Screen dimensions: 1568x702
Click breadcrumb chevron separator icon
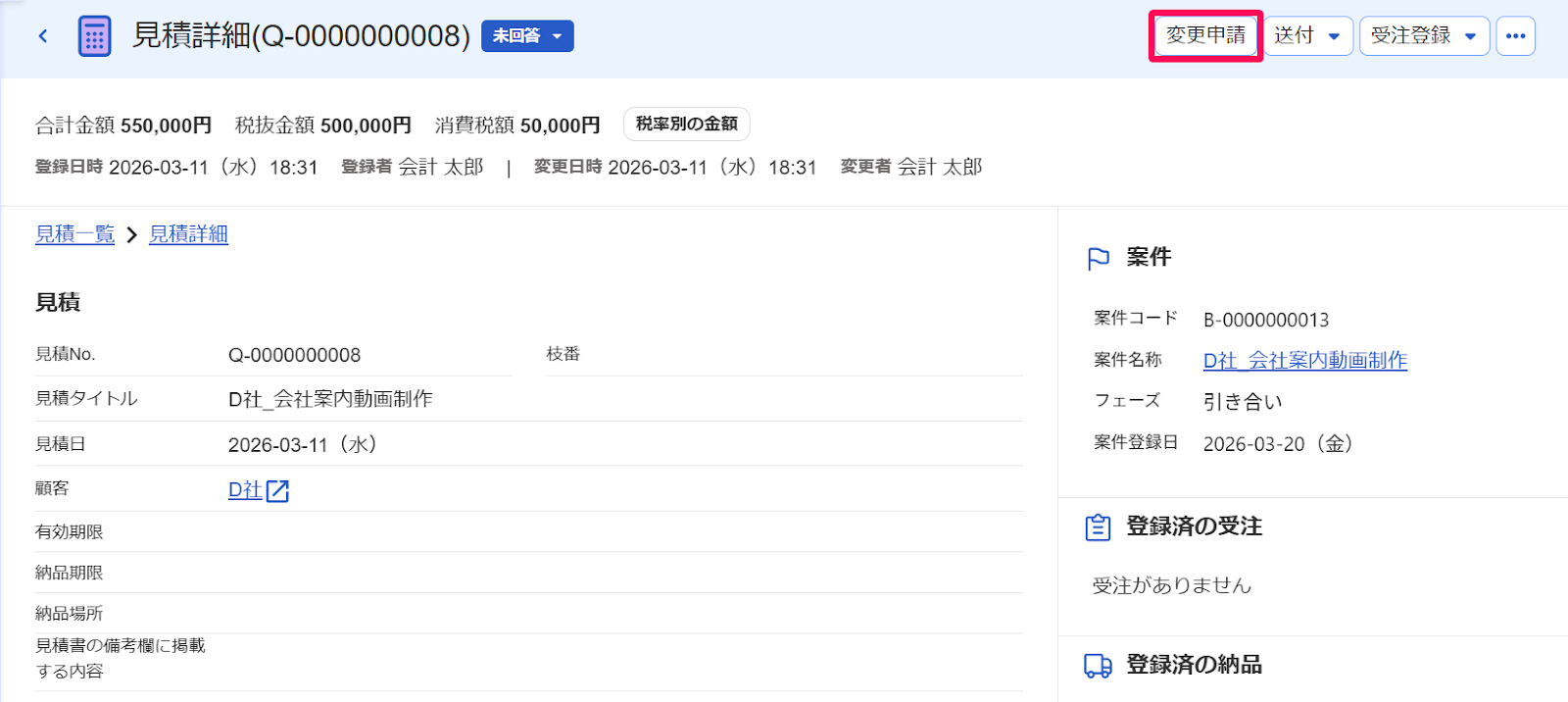131,235
